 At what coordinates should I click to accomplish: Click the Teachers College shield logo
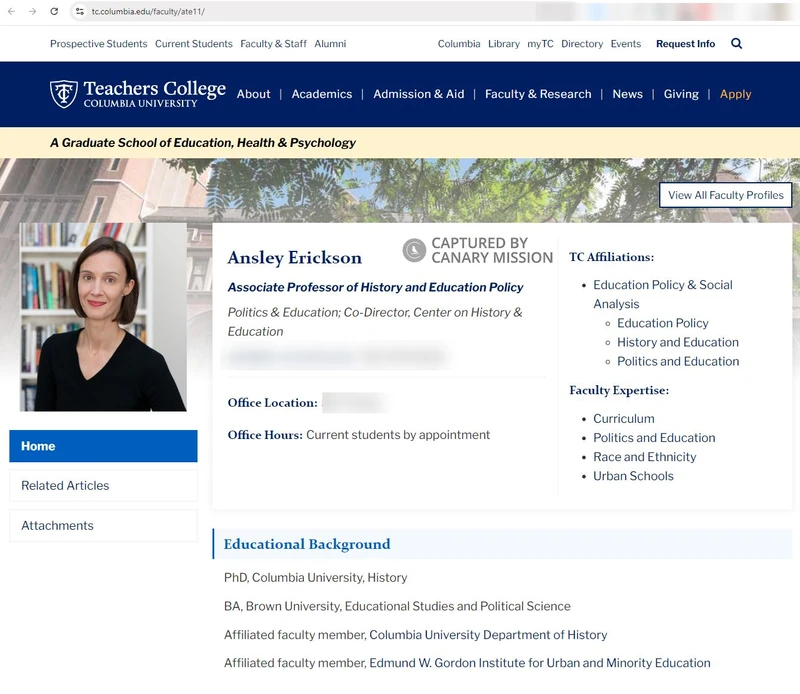click(62, 94)
